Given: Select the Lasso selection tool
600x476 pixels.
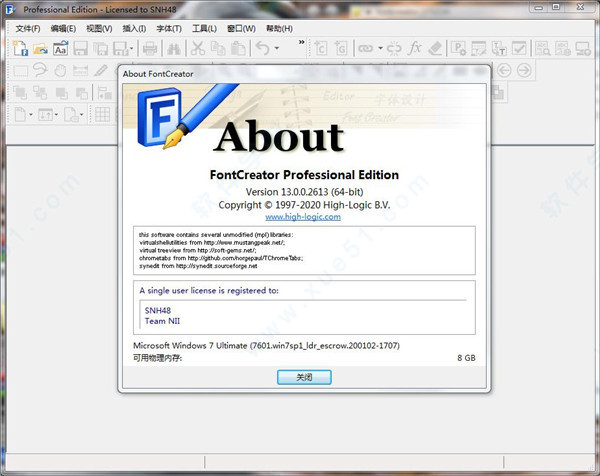Looking at the screenshot, I should pos(40,70).
